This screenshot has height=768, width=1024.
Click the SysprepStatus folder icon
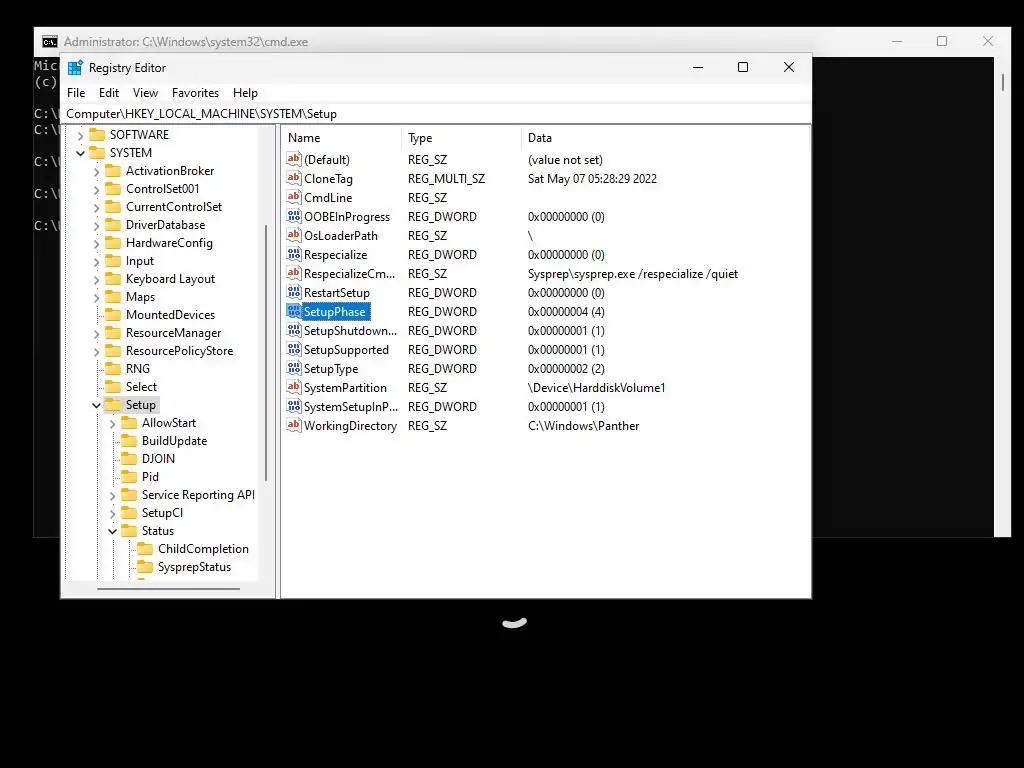click(x=146, y=567)
